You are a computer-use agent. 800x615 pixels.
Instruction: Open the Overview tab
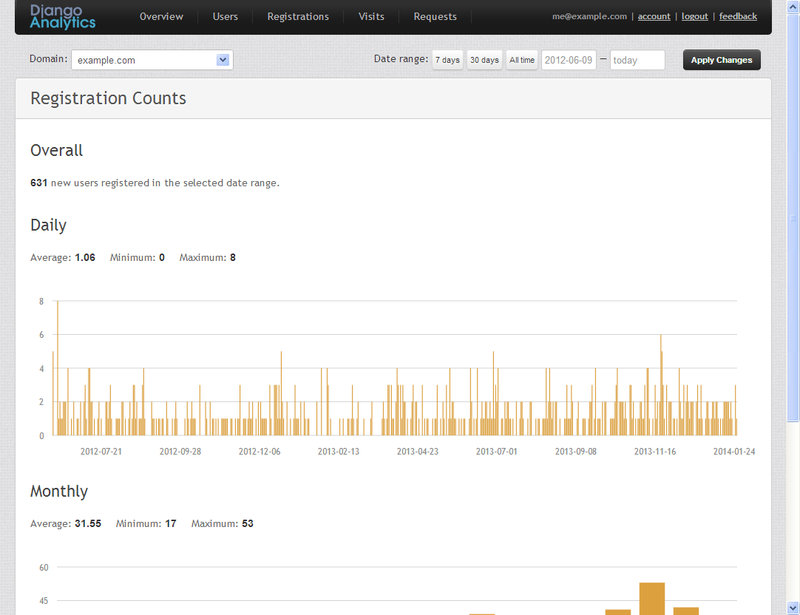tap(161, 16)
